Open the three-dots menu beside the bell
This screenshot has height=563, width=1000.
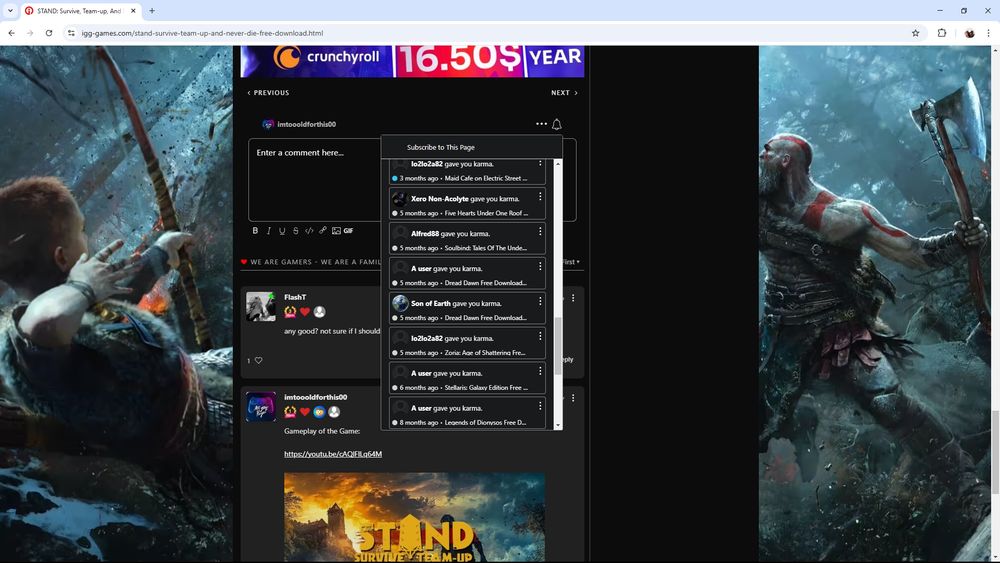pyautogui.click(x=541, y=124)
